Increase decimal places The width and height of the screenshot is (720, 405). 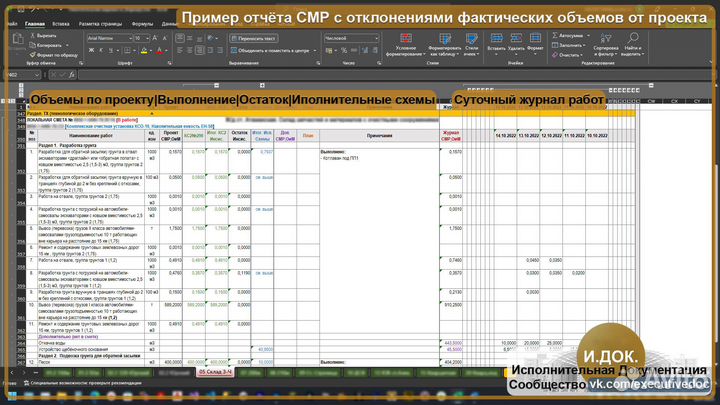click(366, 51)
